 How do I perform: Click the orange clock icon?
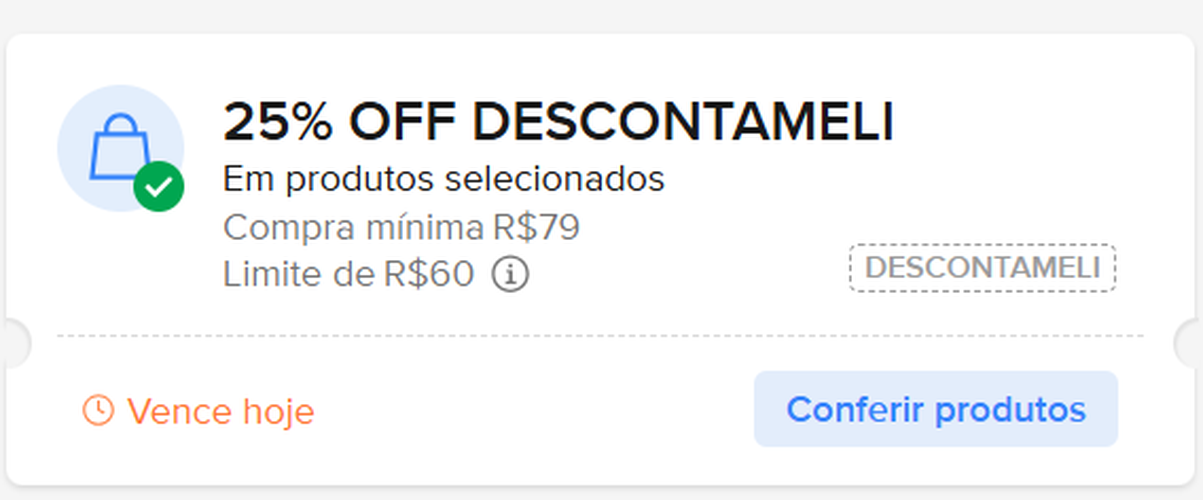point(98,410)
